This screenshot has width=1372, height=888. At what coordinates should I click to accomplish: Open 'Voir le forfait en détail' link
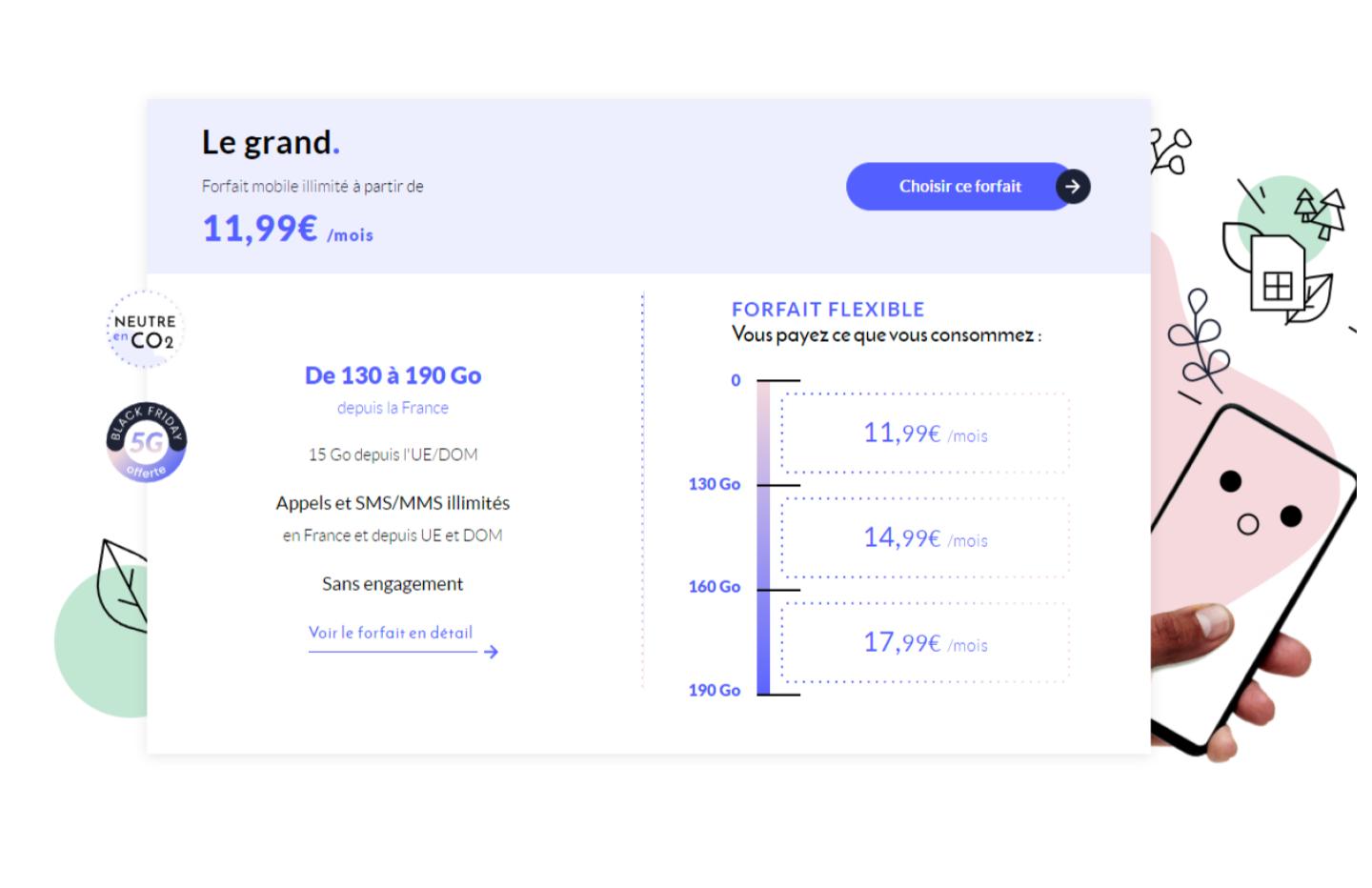click(x=391, y=633)
